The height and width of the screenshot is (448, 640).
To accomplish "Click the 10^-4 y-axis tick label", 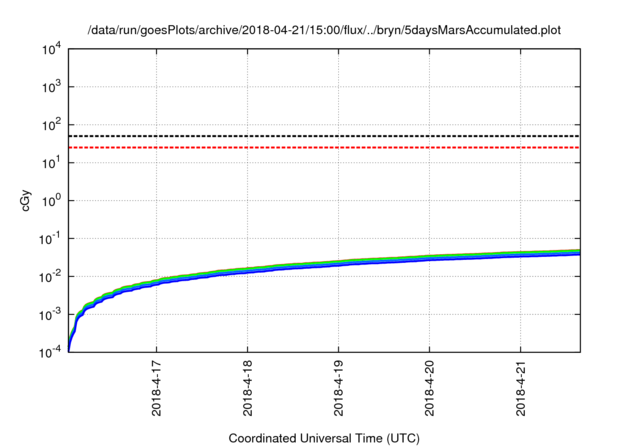I will [48, 353].
